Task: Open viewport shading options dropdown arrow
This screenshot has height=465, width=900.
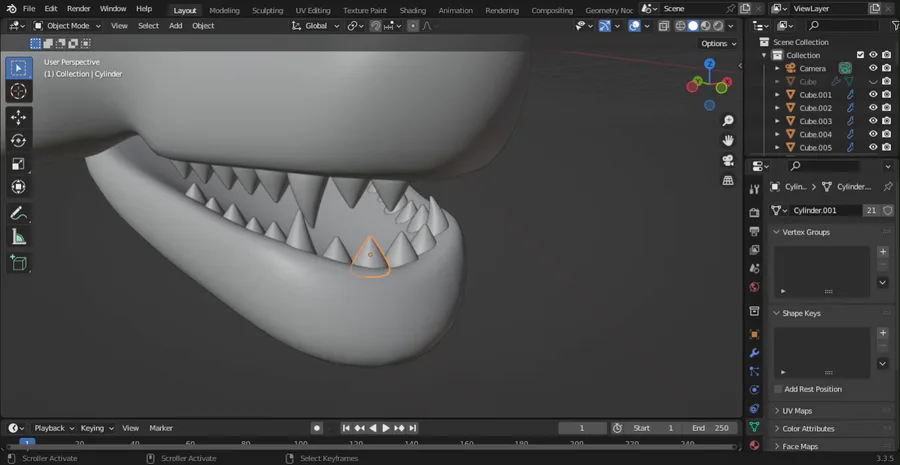Action: [731, 26]
